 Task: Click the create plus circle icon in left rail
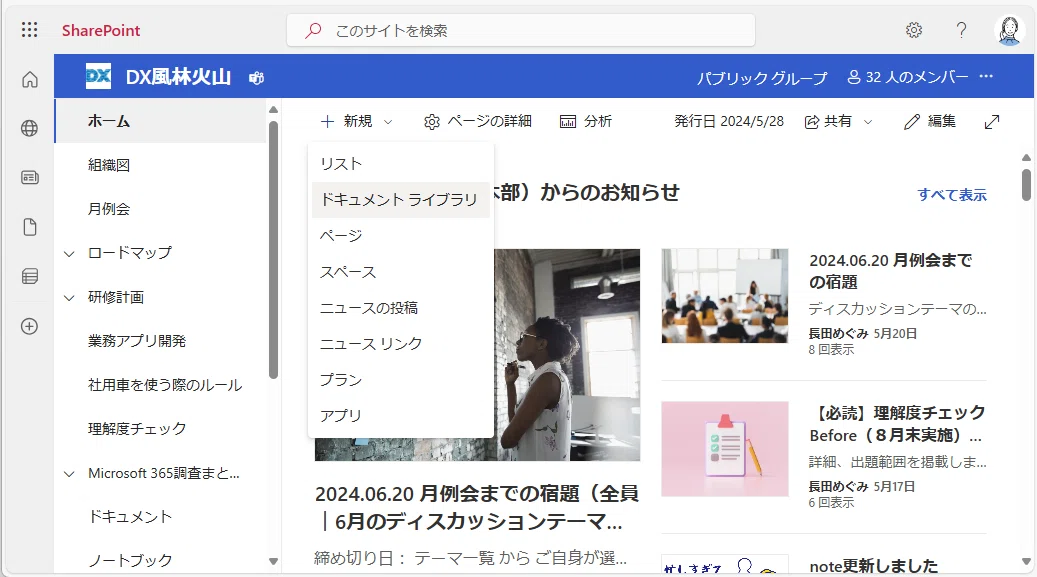click(30, 326)
